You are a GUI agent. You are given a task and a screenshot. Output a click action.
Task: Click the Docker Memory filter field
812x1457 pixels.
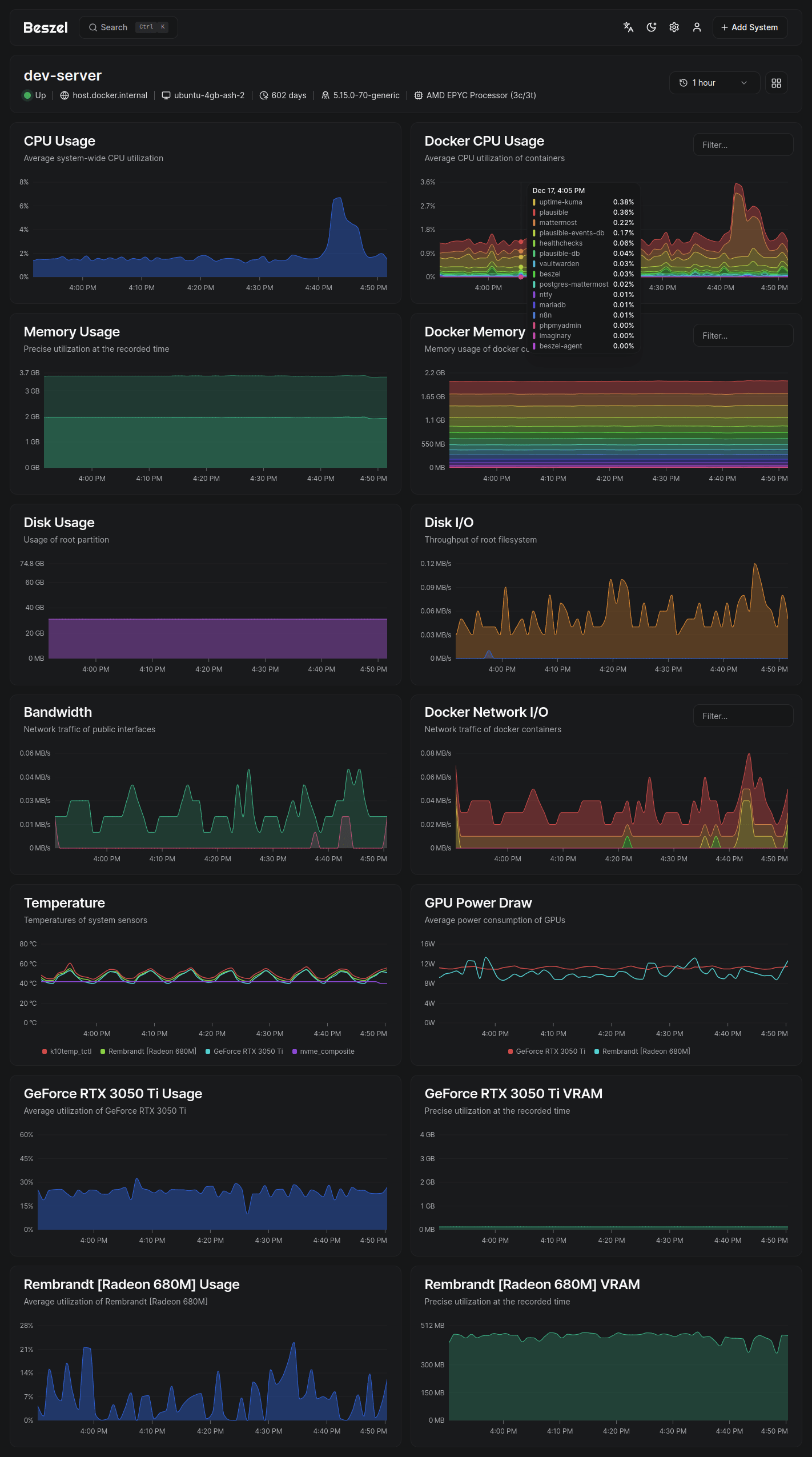[742, 336]
